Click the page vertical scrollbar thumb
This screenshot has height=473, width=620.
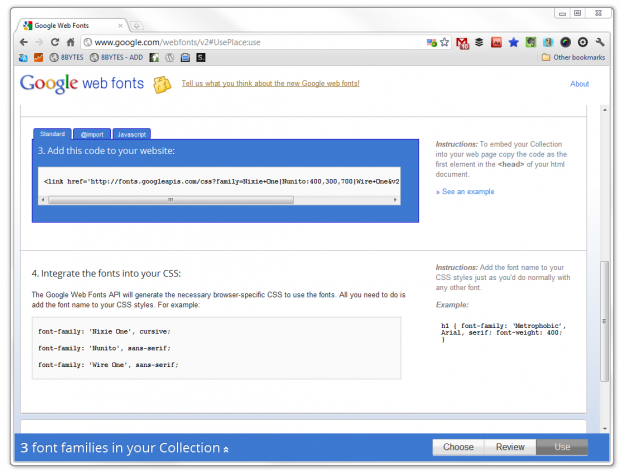pos(604,321)
